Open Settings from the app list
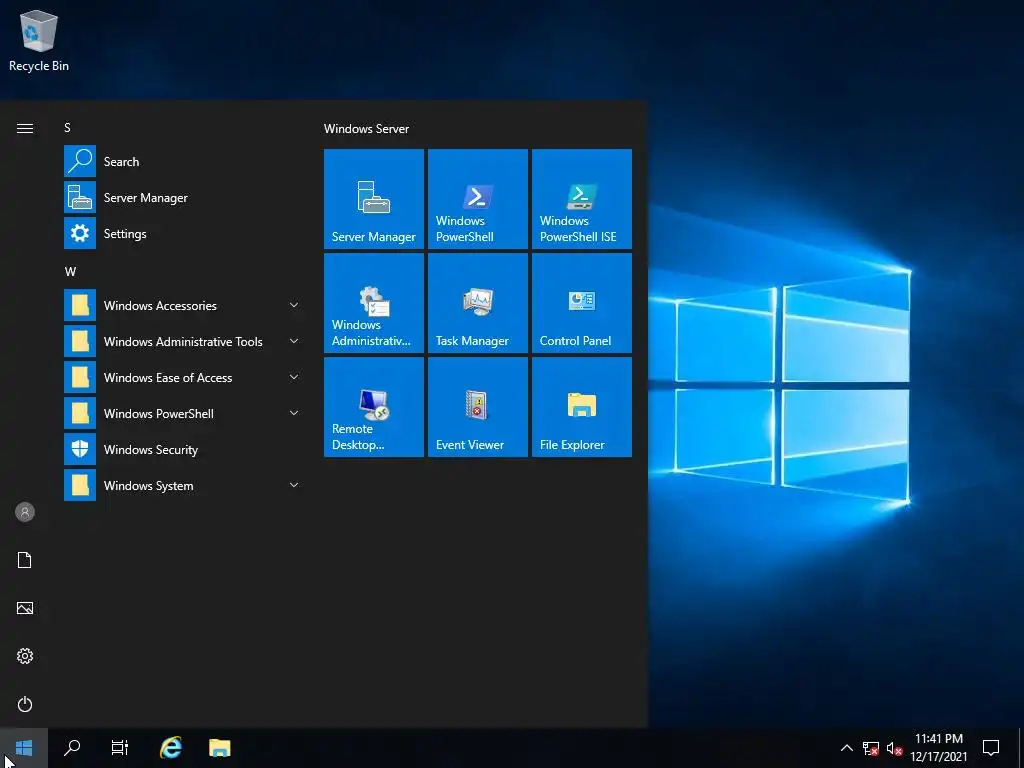The image size is (1024, 768). coord(183,233)
